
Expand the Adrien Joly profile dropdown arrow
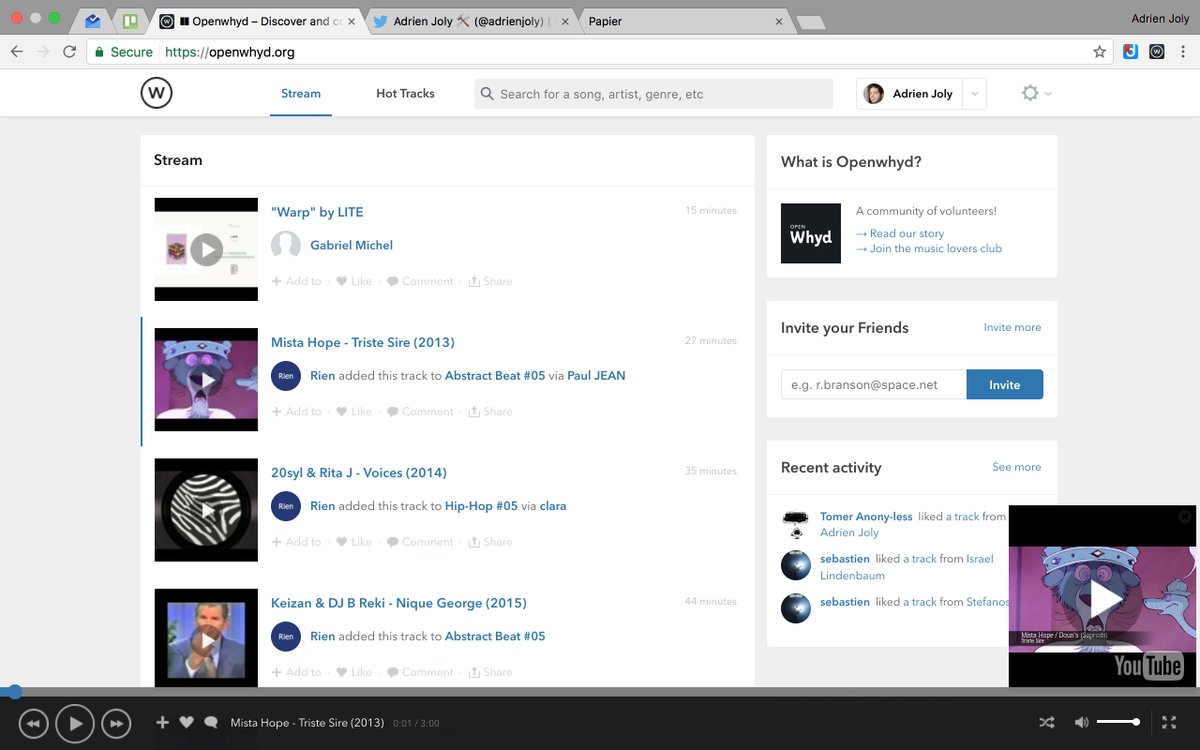pos(975,94)
